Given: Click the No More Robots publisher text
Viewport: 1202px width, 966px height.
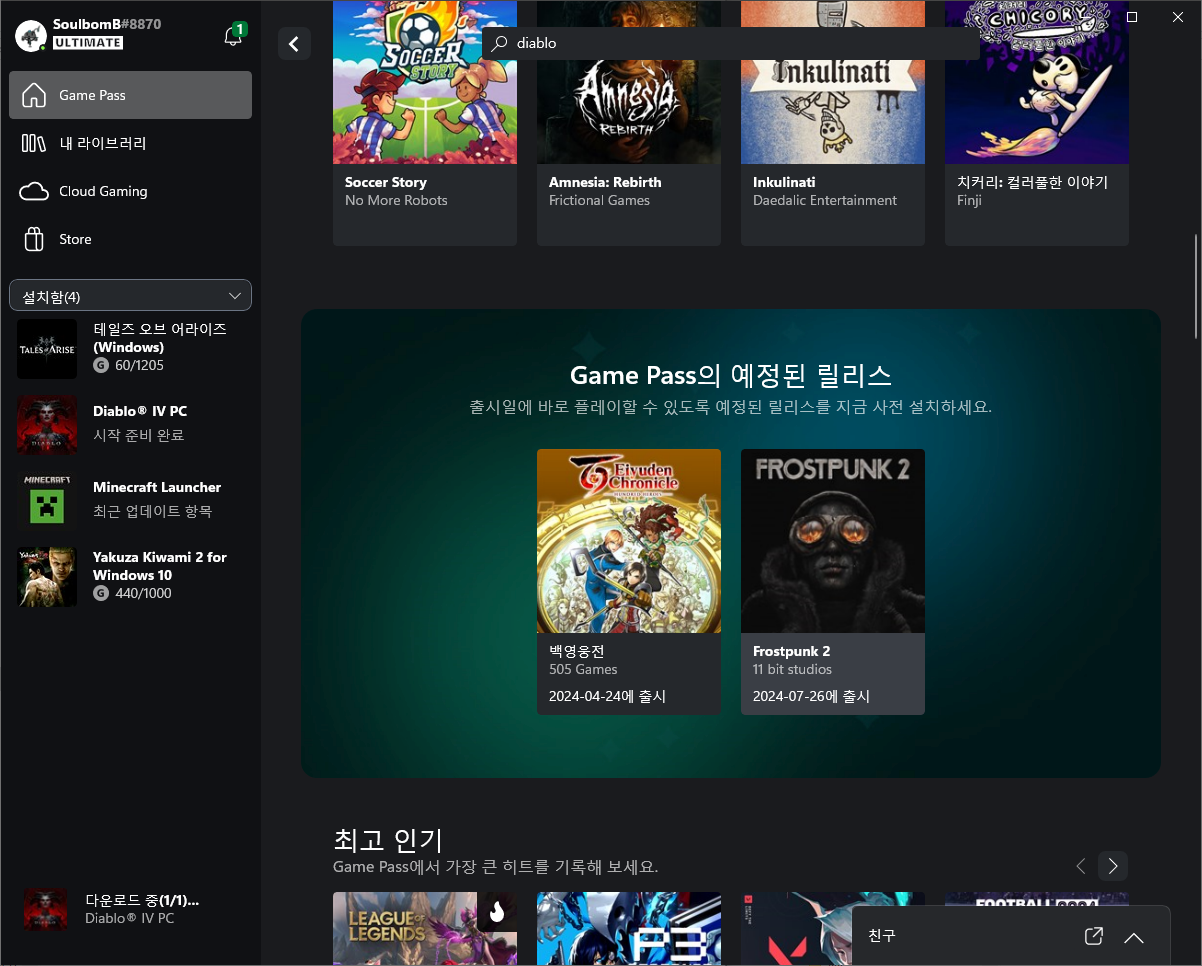Looking at the screenshot, I should tap(396, 200).
